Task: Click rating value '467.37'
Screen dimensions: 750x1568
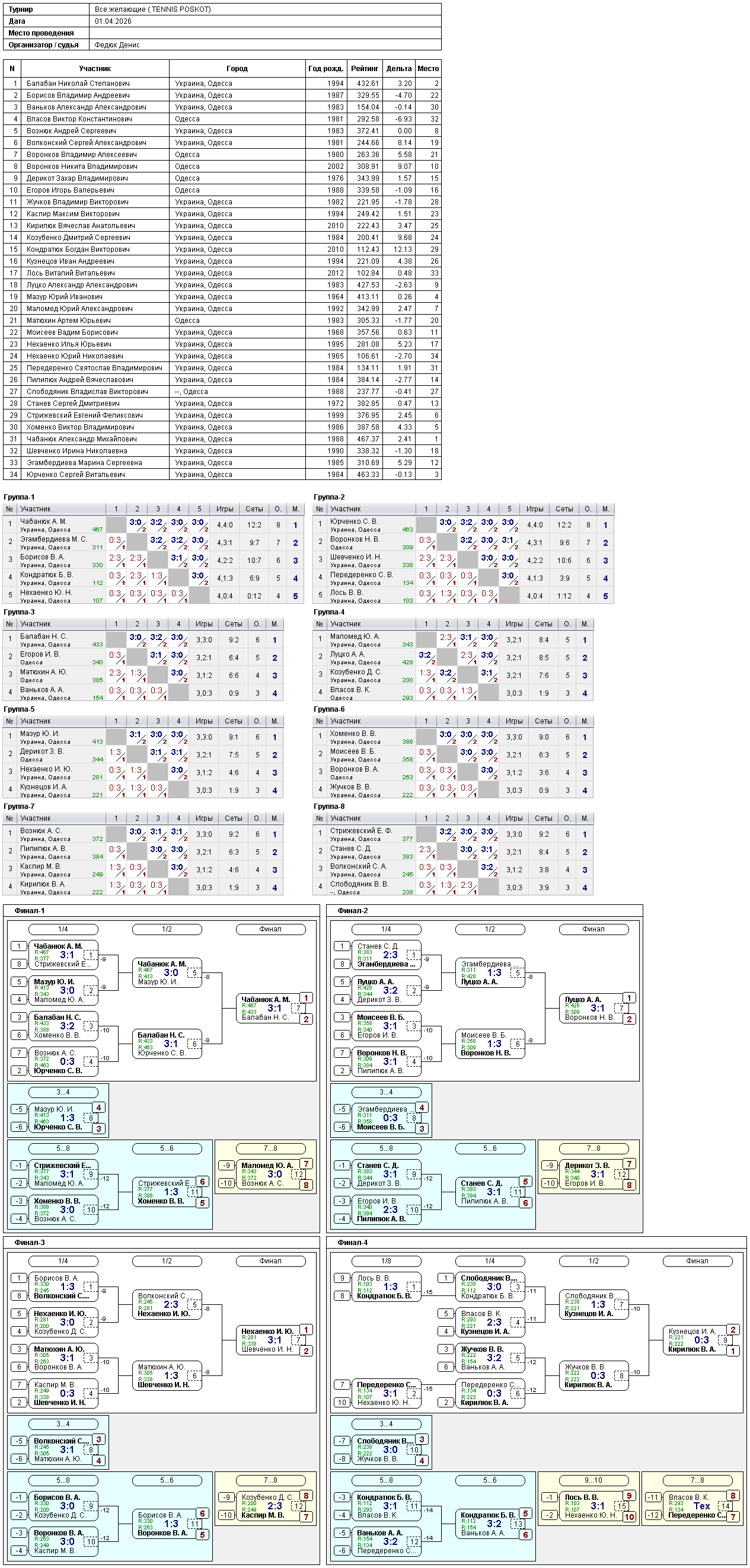Action: [x=368, y=439]
